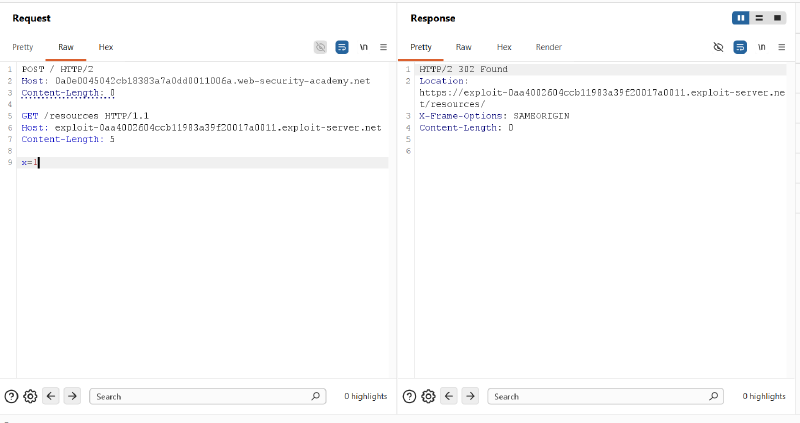Click 'HTTP/2 302 Found' status line
This screenshot has width=800, height=423.
click(x=463, y=69)
